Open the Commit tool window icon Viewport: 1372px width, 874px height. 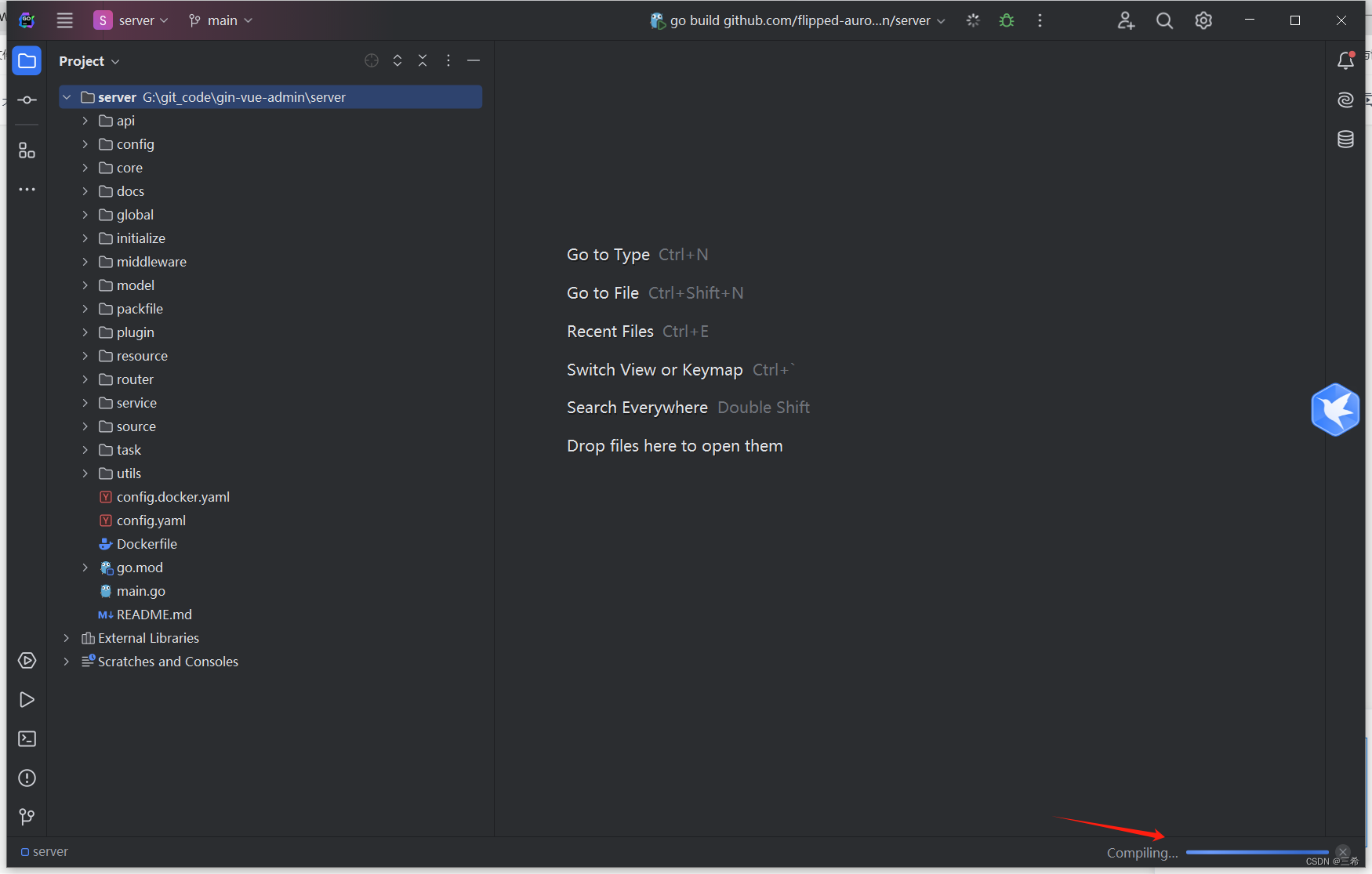pyautogui.click(x=27, y=100)
